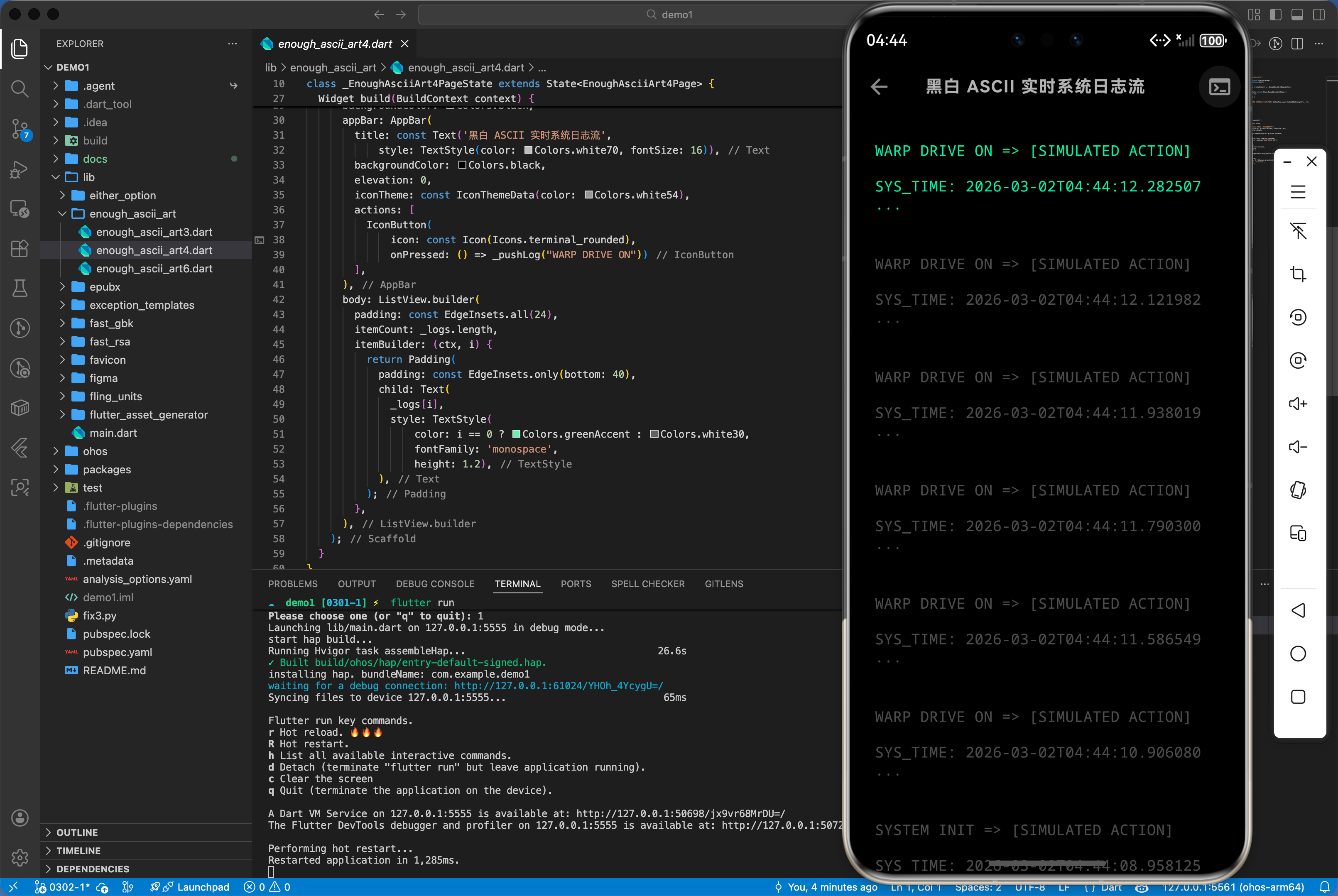Open main.dart file in explorer
This screenshot has height=896, width=1338.
pyautogui.click(x=113, y=433)
